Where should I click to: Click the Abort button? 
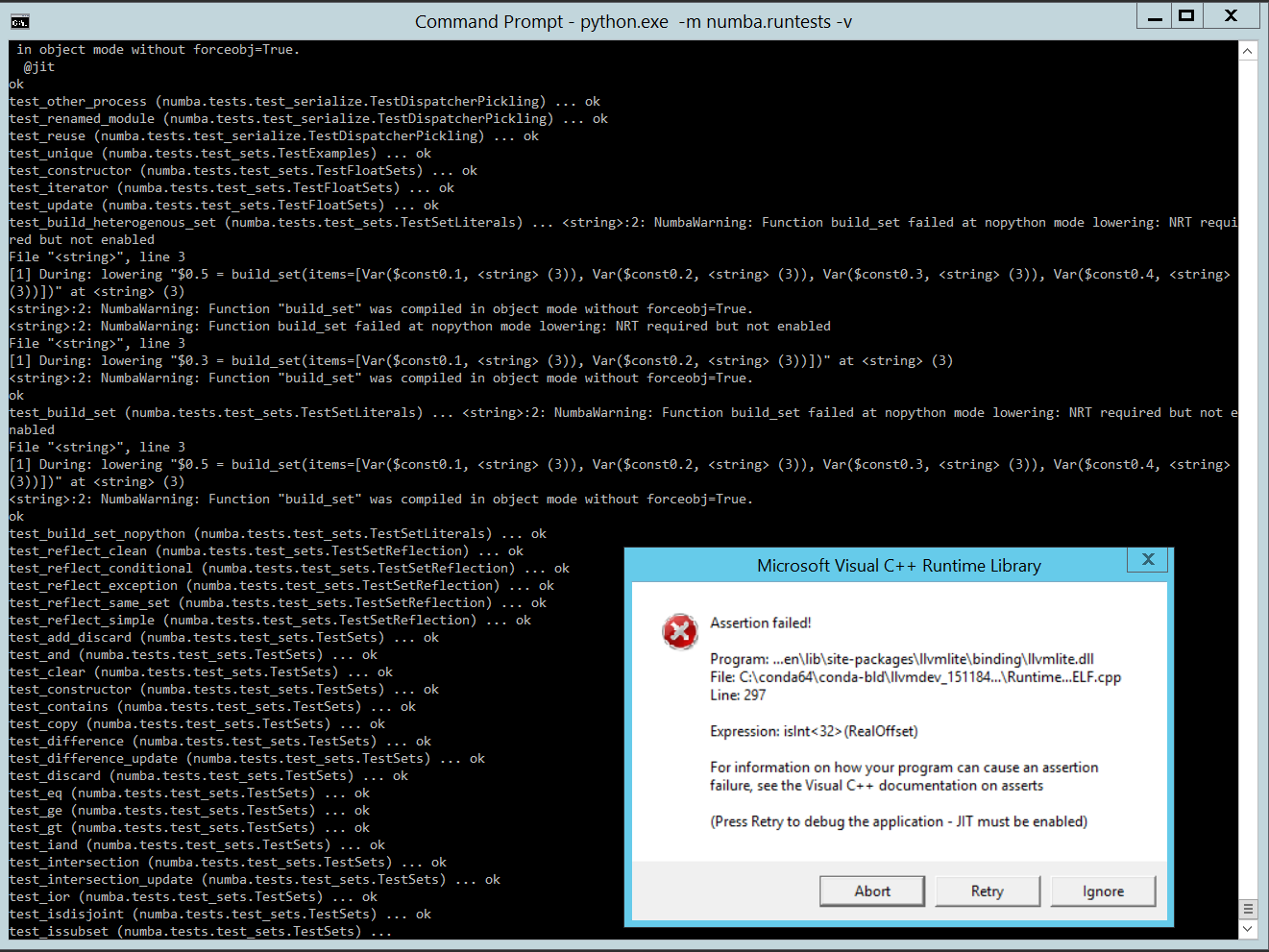(x=872, y=891)
